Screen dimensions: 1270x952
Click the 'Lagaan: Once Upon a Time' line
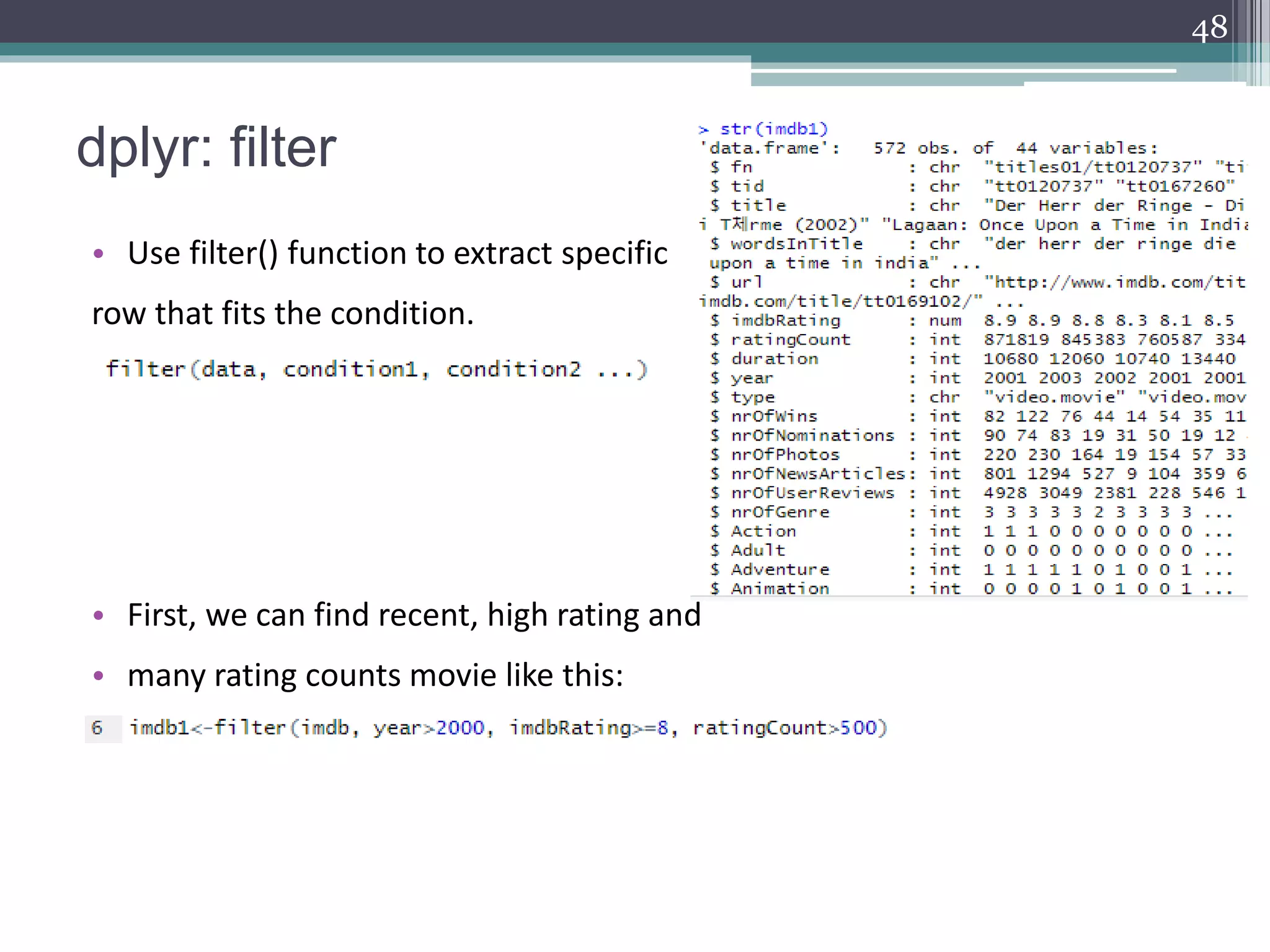pyautogui.click(x=973, y=225)
